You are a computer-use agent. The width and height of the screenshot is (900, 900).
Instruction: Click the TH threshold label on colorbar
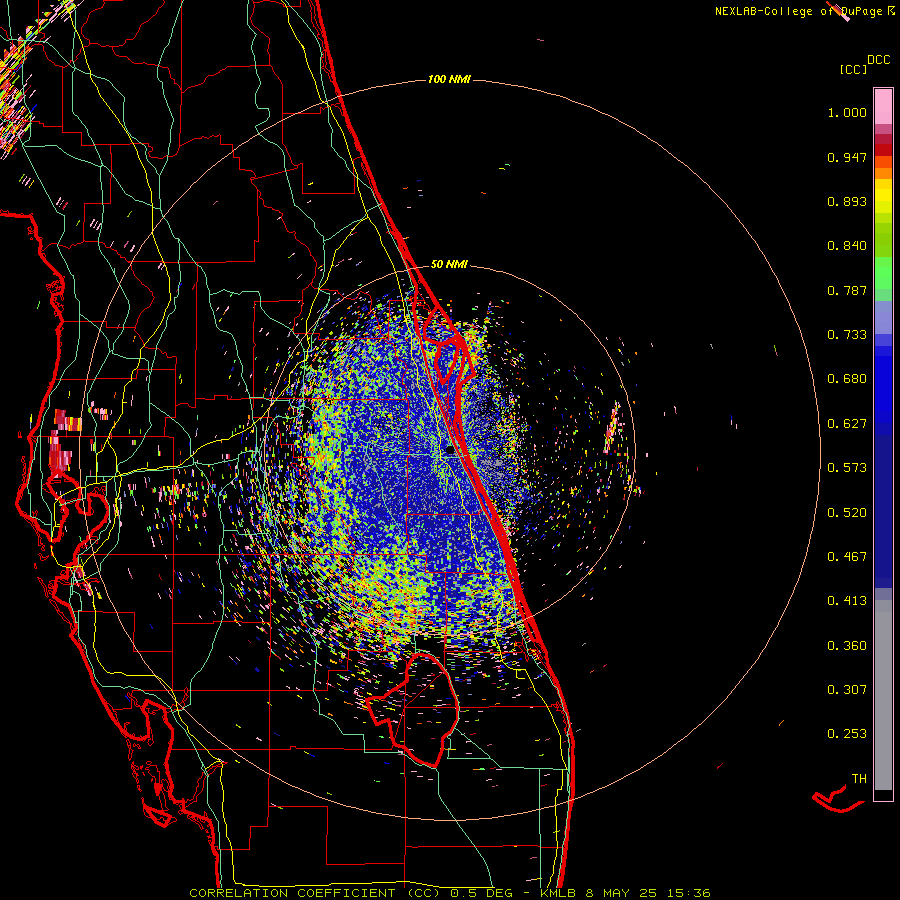[x=859, y=779]
